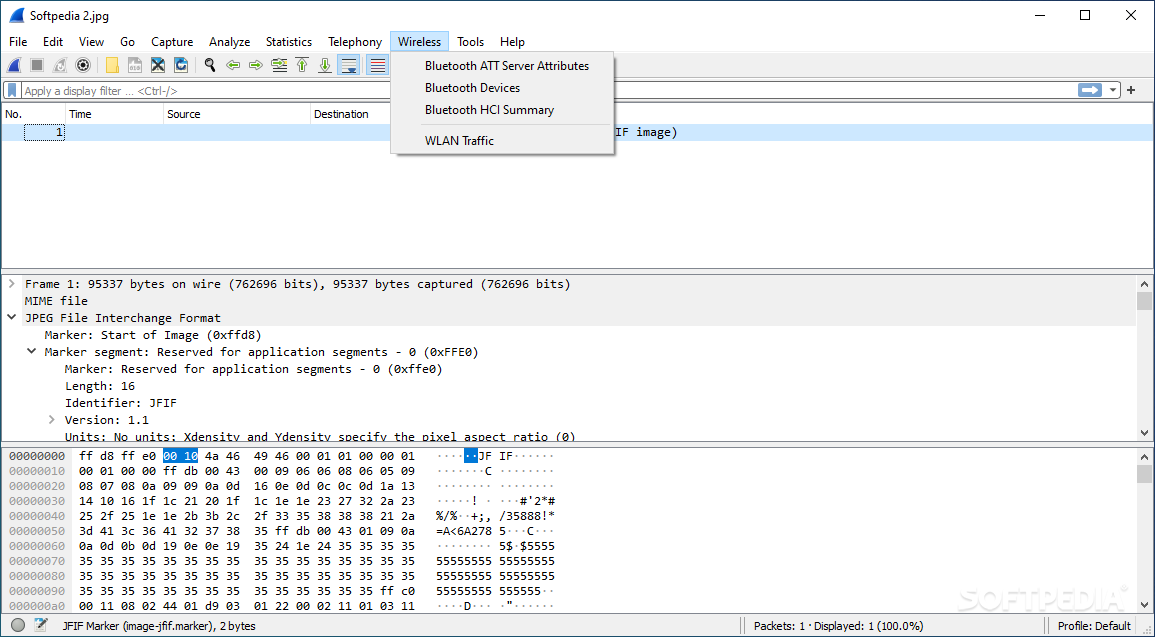The image size is (1155, 637).
Task: Click hex offset 00000050 row
Action: pos(37,530)
